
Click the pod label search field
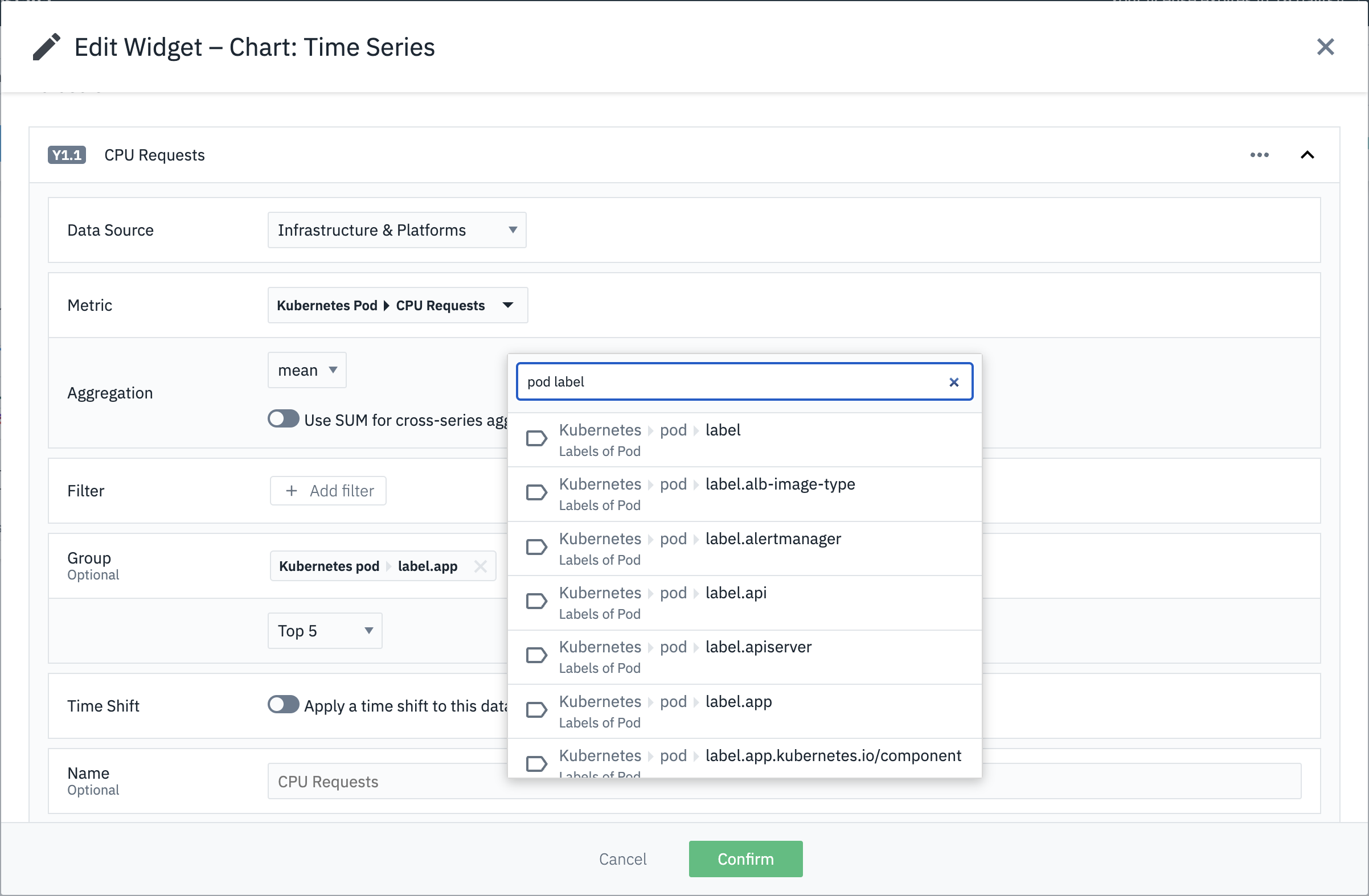pos(731,382)
